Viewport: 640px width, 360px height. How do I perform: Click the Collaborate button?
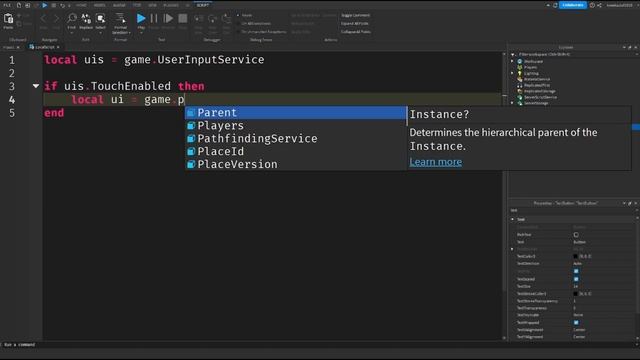pos(573,5)
